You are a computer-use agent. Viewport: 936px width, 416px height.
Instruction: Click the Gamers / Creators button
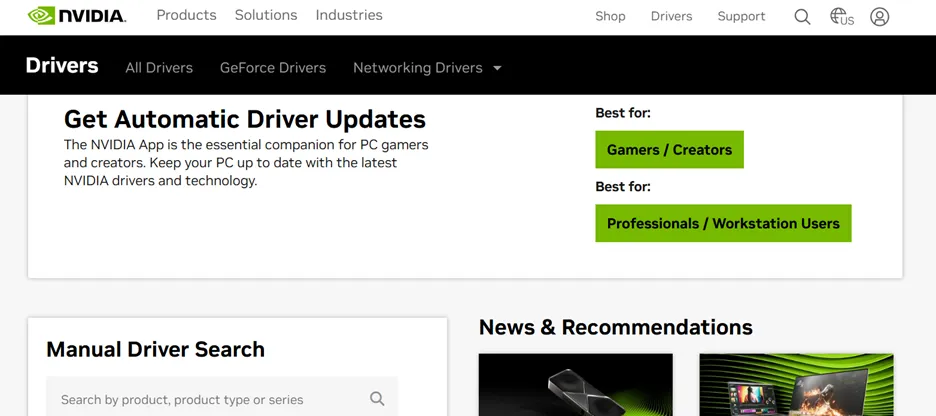pos(669,149)
